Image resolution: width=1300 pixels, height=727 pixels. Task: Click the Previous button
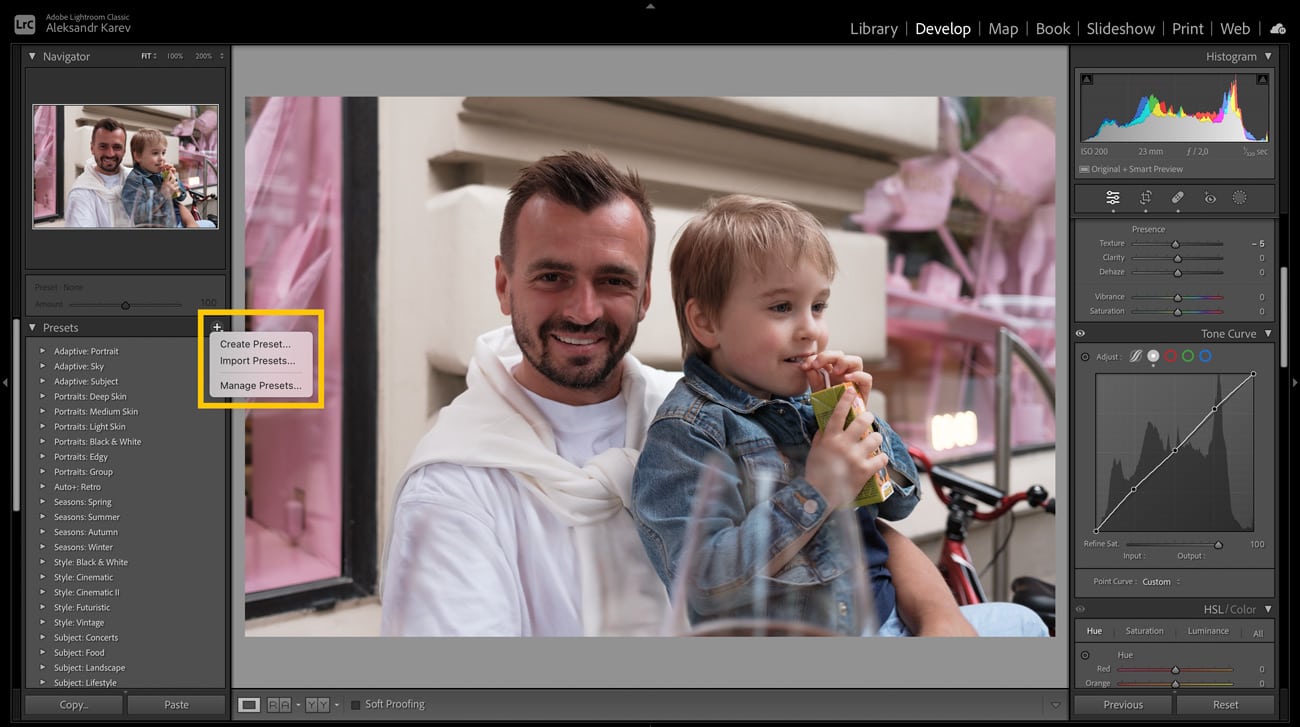pyautogui.click(x=1123, y=705)
